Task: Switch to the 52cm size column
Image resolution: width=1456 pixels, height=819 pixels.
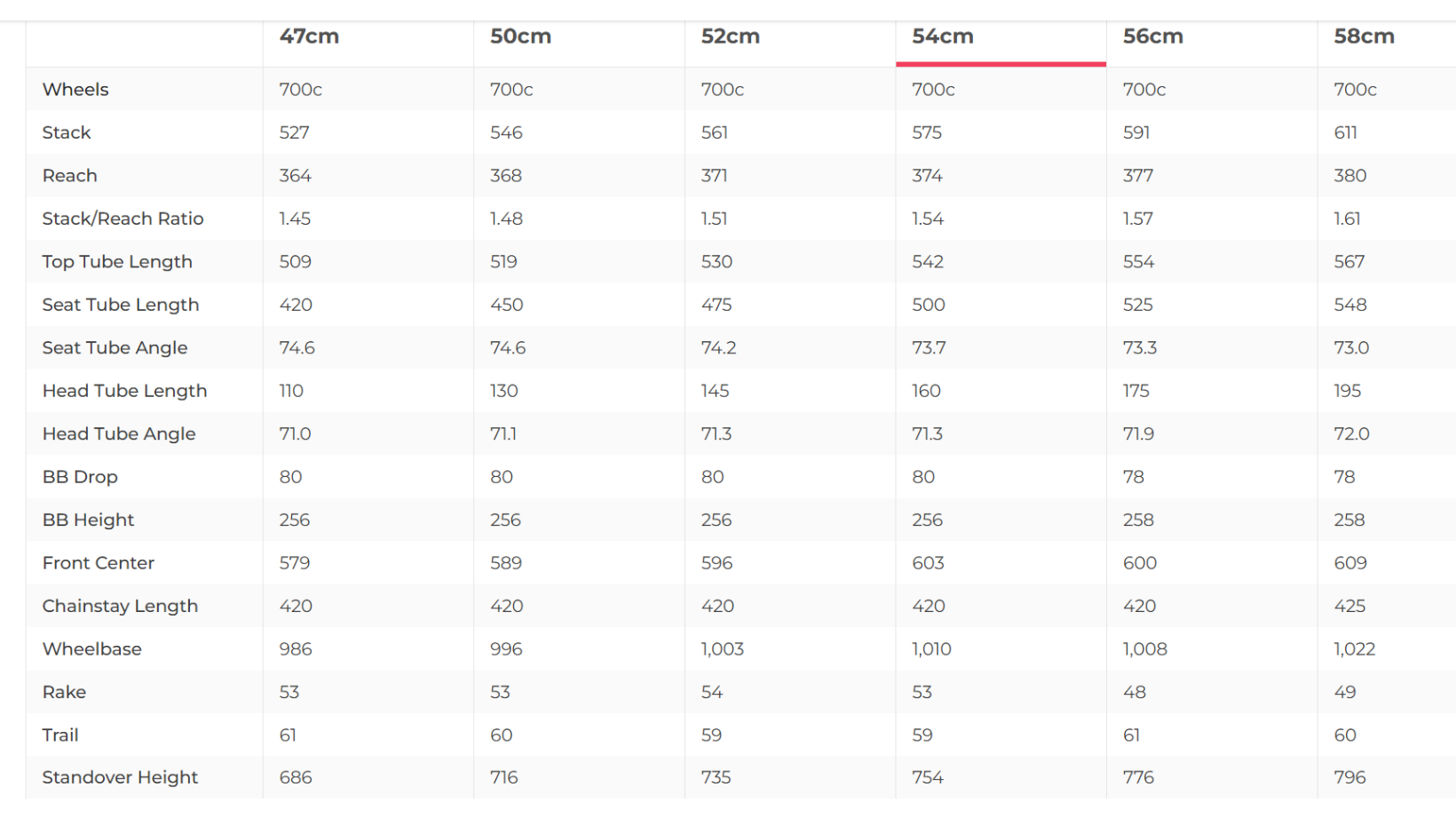Action: pyautogui.click(x=731, y=36)
